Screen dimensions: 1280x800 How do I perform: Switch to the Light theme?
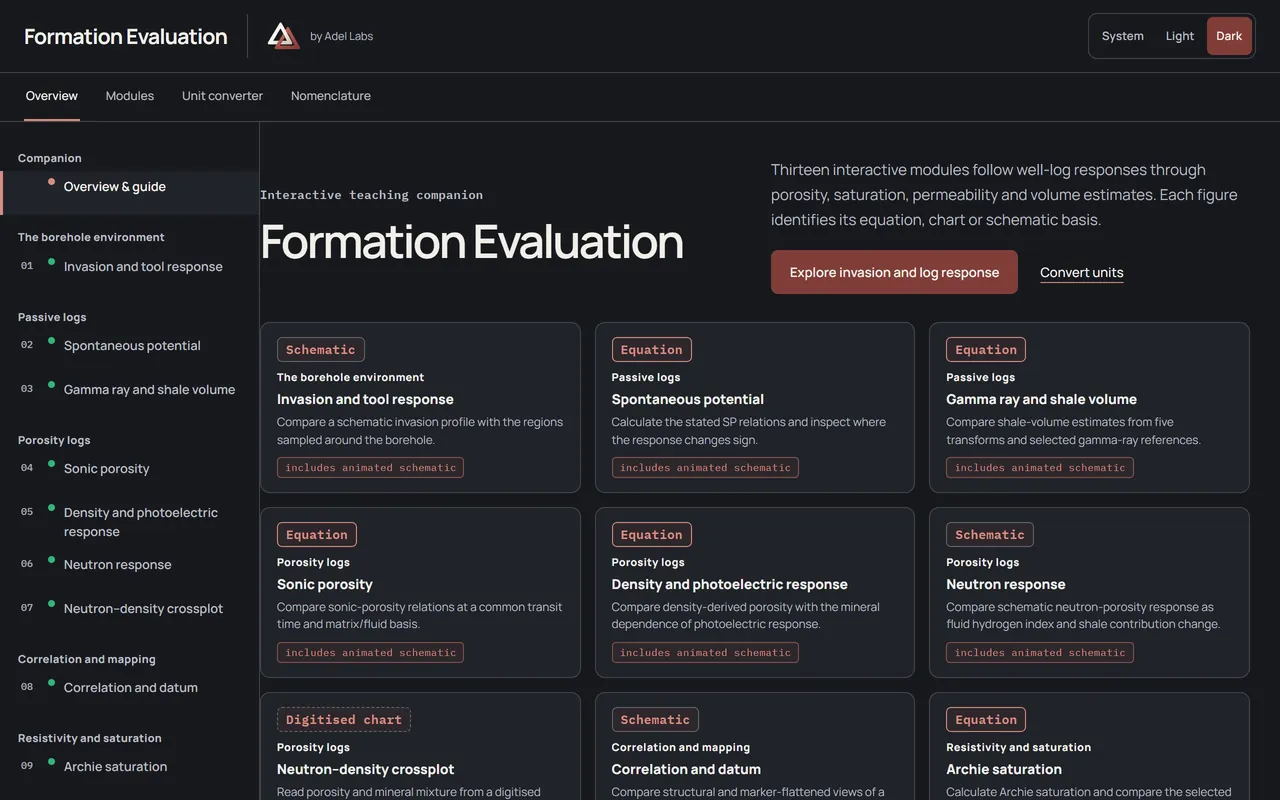pyautogui.click(x=1179, y=36)
